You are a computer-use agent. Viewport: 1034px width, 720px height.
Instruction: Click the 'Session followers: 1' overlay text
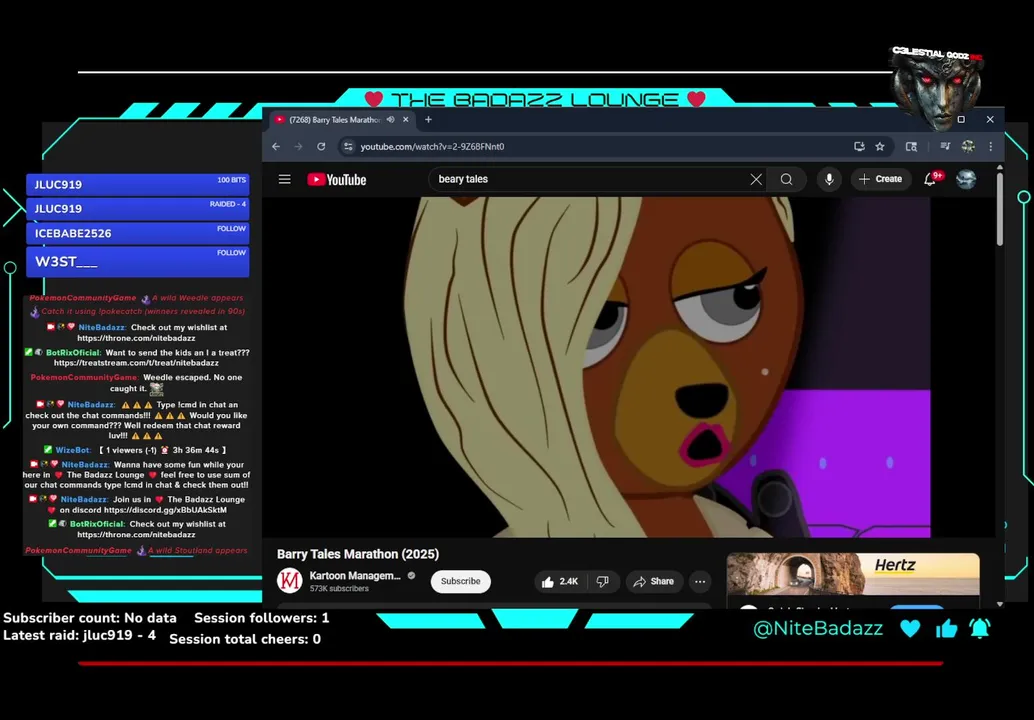click(261, 618)
